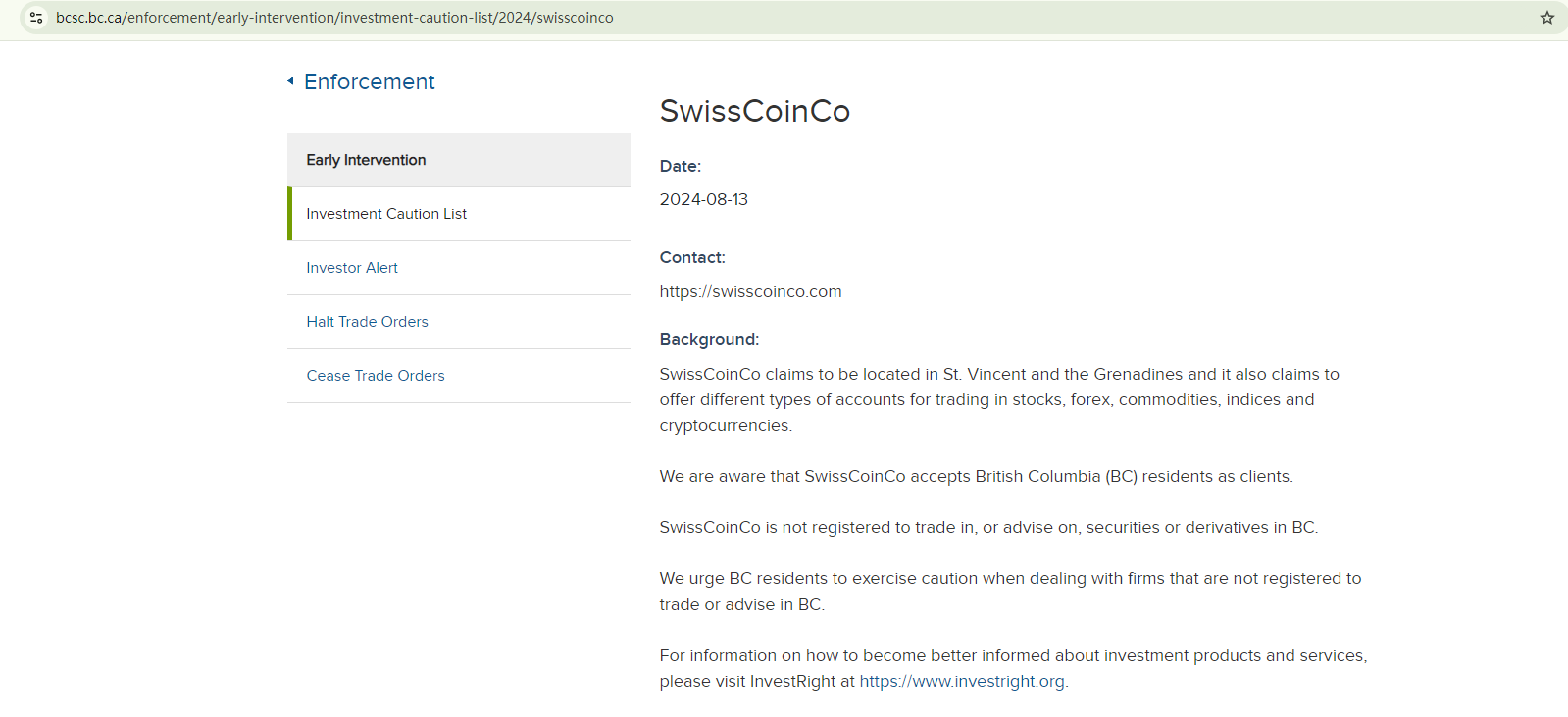Click the site information icon in address bar

[x=36, y=18]
